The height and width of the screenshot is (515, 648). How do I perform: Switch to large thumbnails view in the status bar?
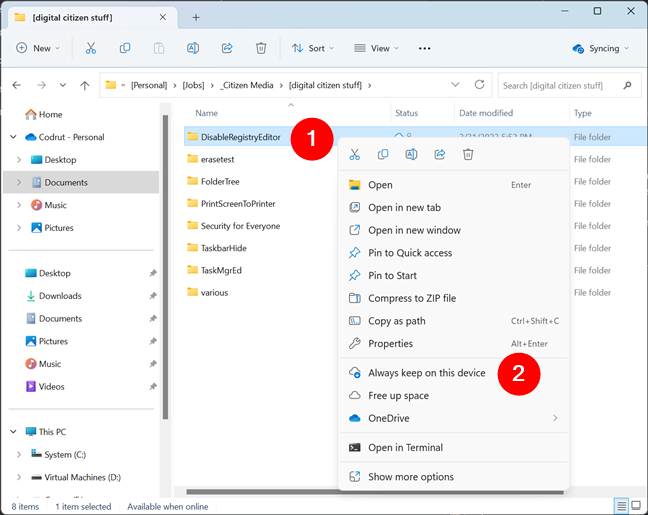click(x=637, y=506)
